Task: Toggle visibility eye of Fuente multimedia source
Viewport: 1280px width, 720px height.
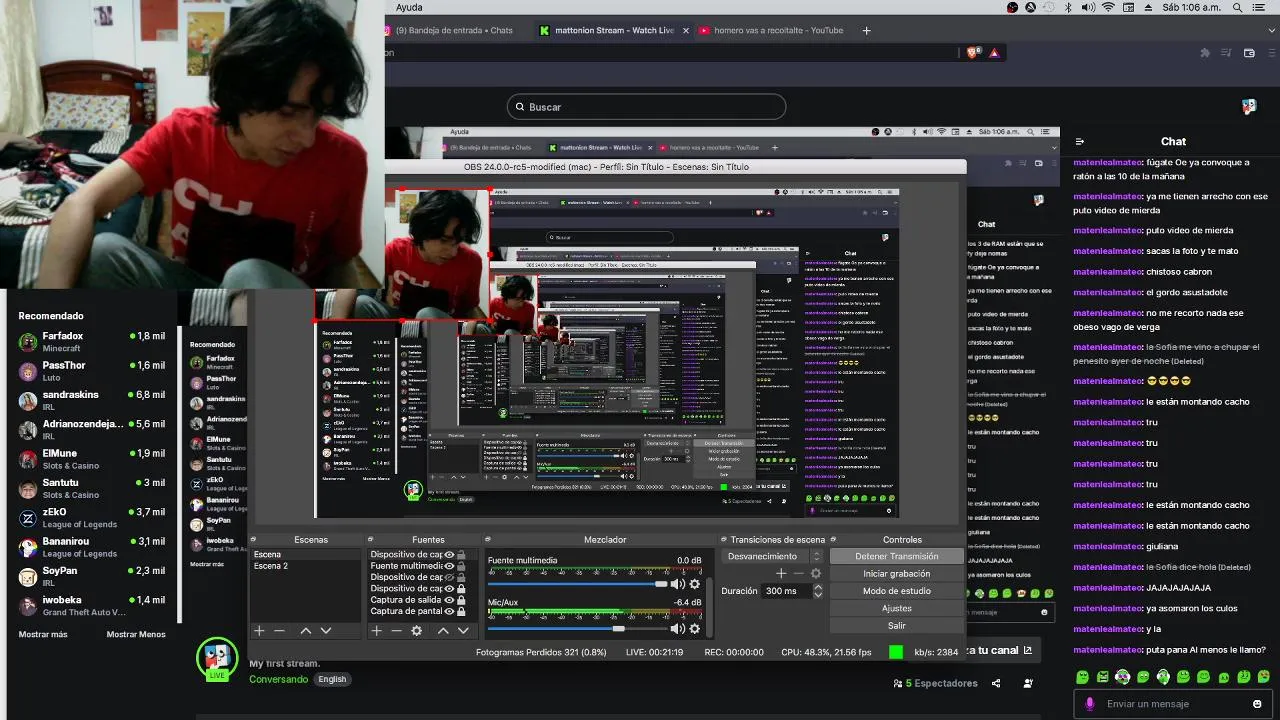Action: click(x=449, y=566)
